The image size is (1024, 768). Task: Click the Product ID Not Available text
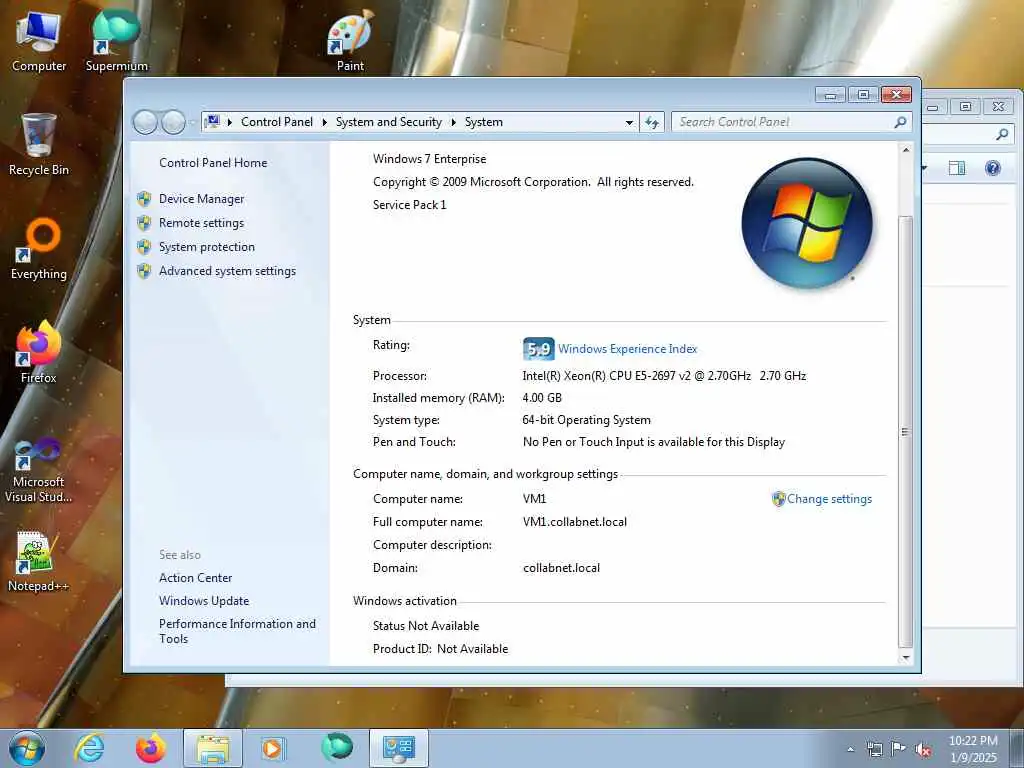pos(440,648)
